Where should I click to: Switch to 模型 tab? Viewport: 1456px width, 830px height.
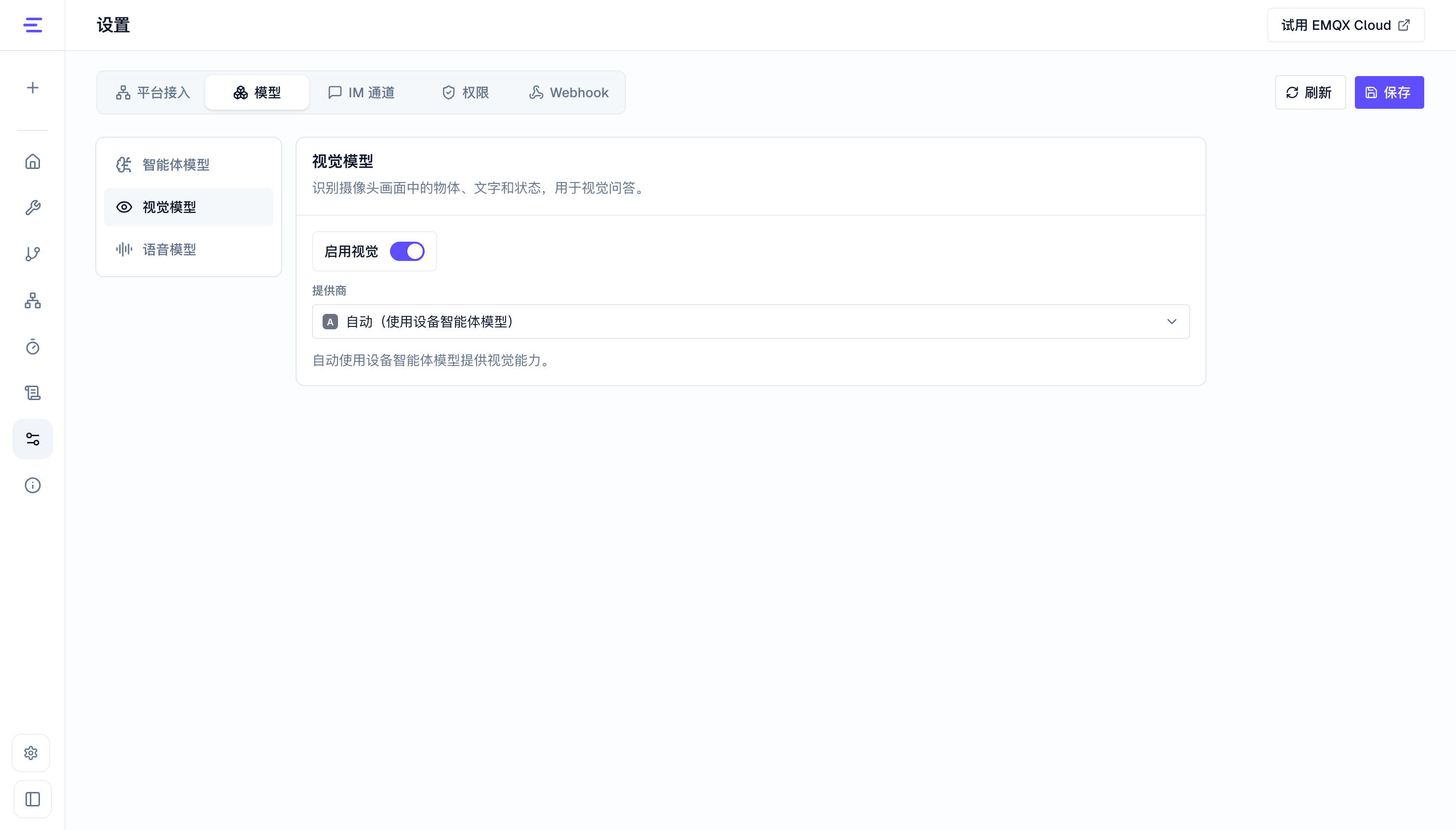[x=257, y=92]
